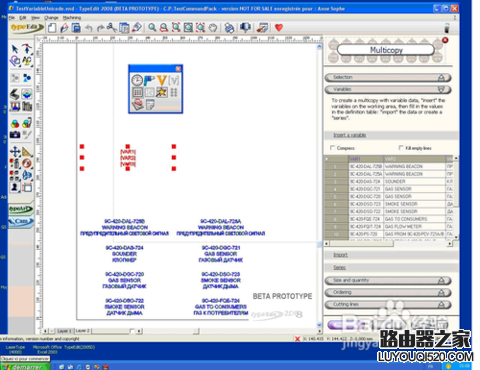Click the pan hand tool icon
Viewport: 480px width, 370px height.
(x=213, y=28)
